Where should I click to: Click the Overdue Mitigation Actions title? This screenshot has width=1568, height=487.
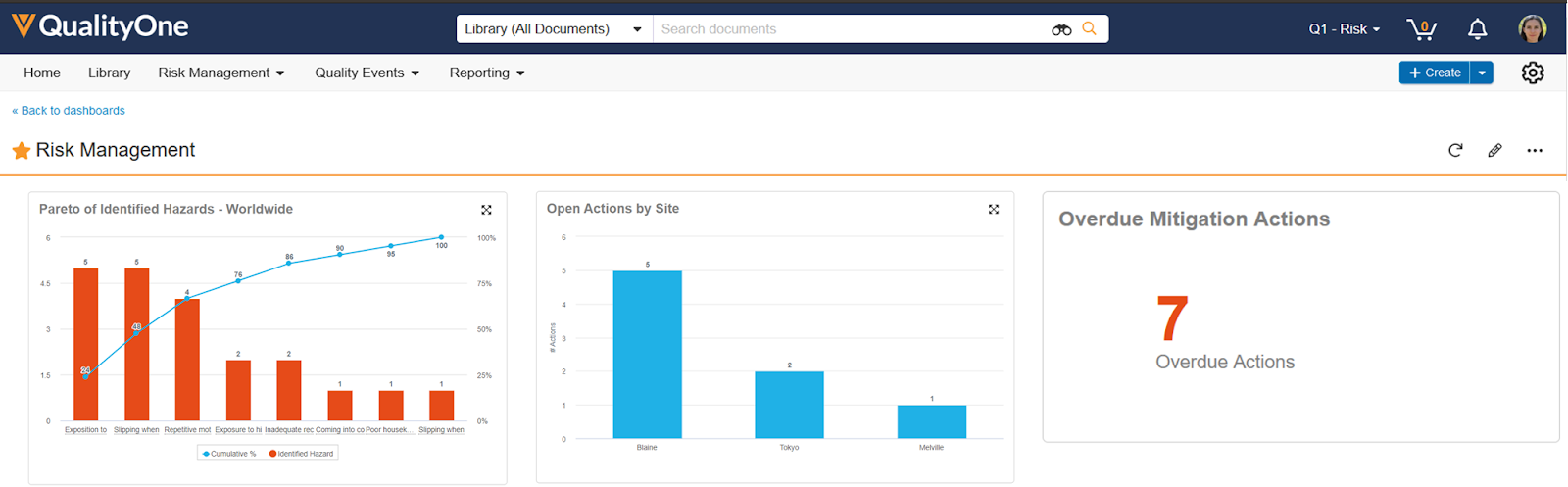pos(1194,219)
